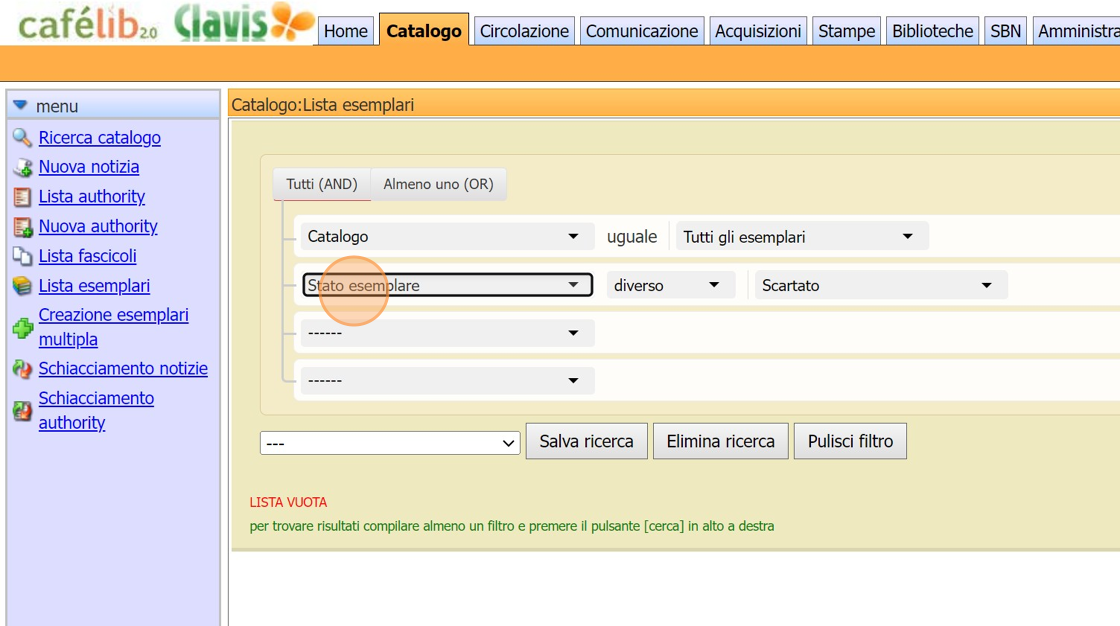Click the Elimina ricerca button

[721, 441]
